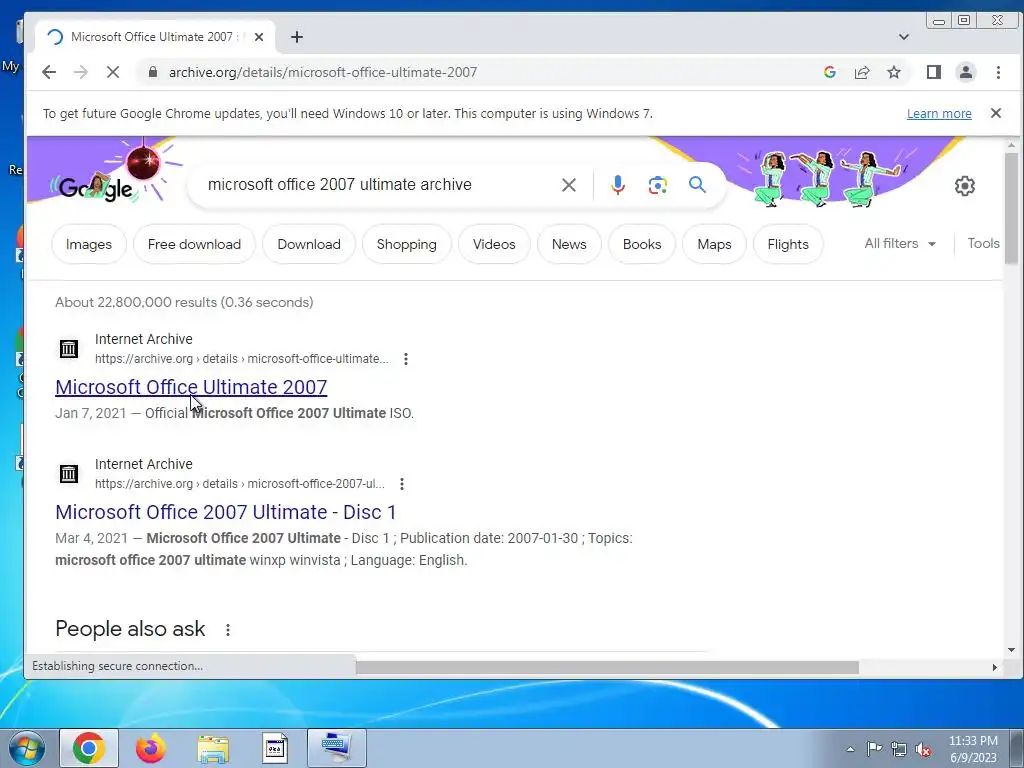Click the Google icon in address bar
Screen dimensions: 1024x768
coord(830,72)
